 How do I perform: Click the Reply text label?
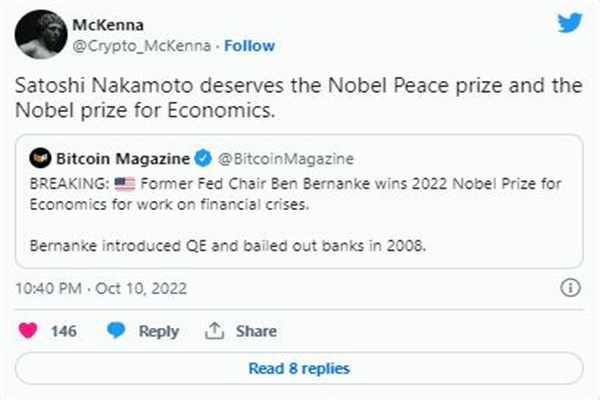pyautogui.click(x=159, y=331)
